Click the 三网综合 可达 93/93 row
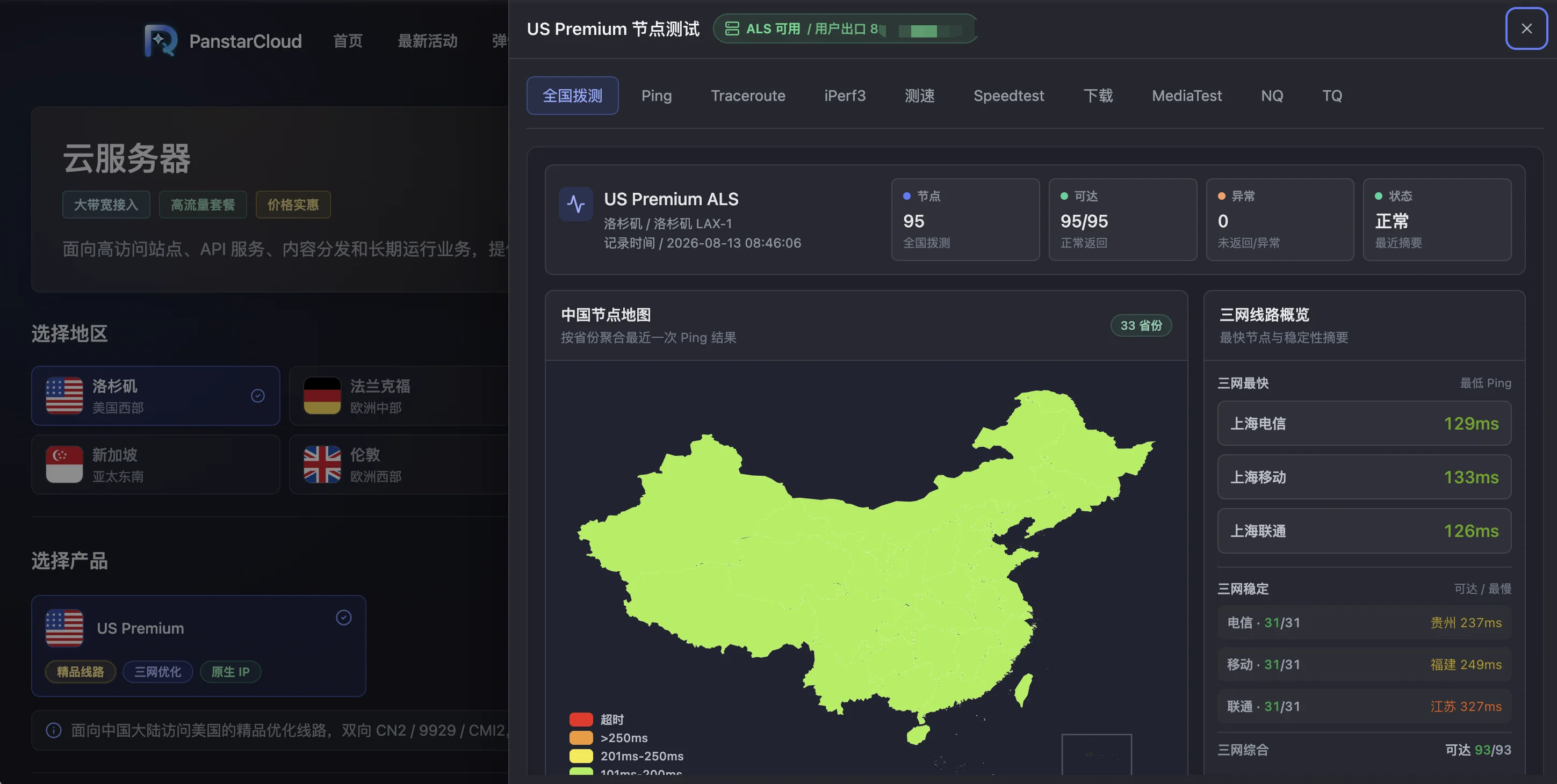Viewport: 1557px width, 784px height. [1364, 750]
